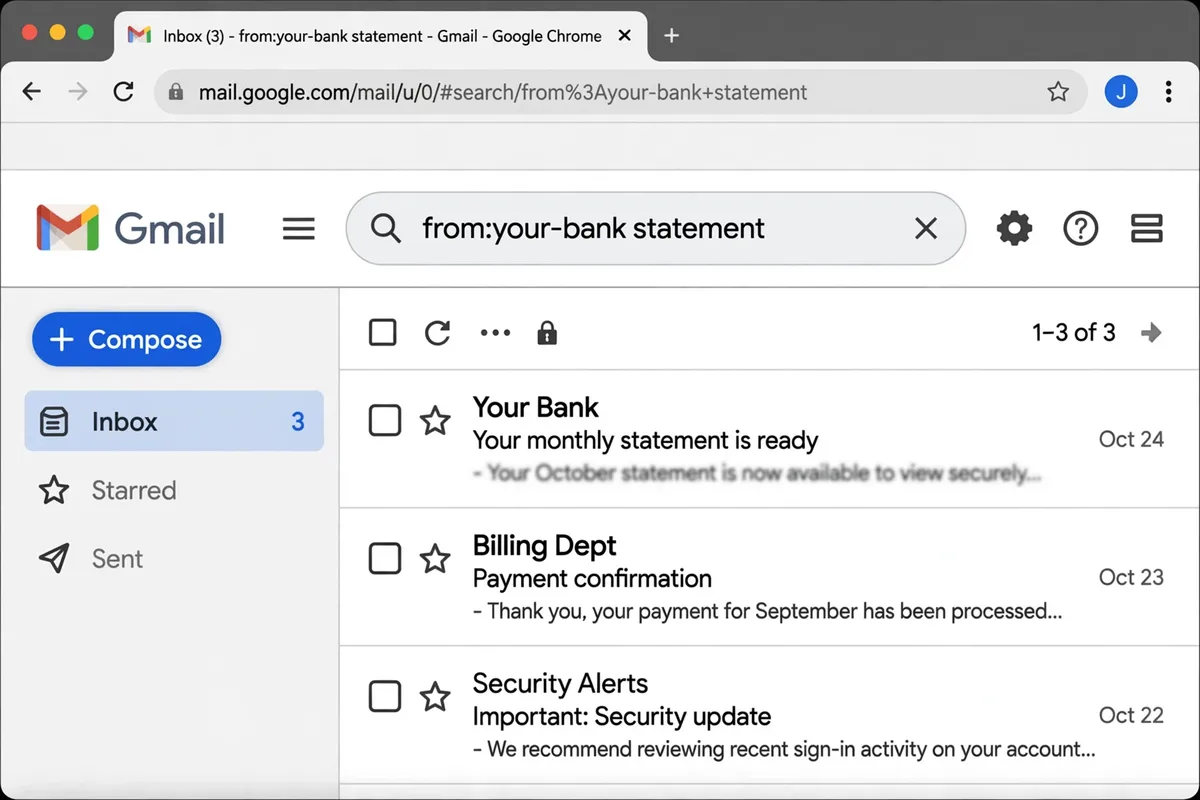Viewport: 1200px width, 800px height.
Task: Click the search magnifier icon
Action: [385, 228]
